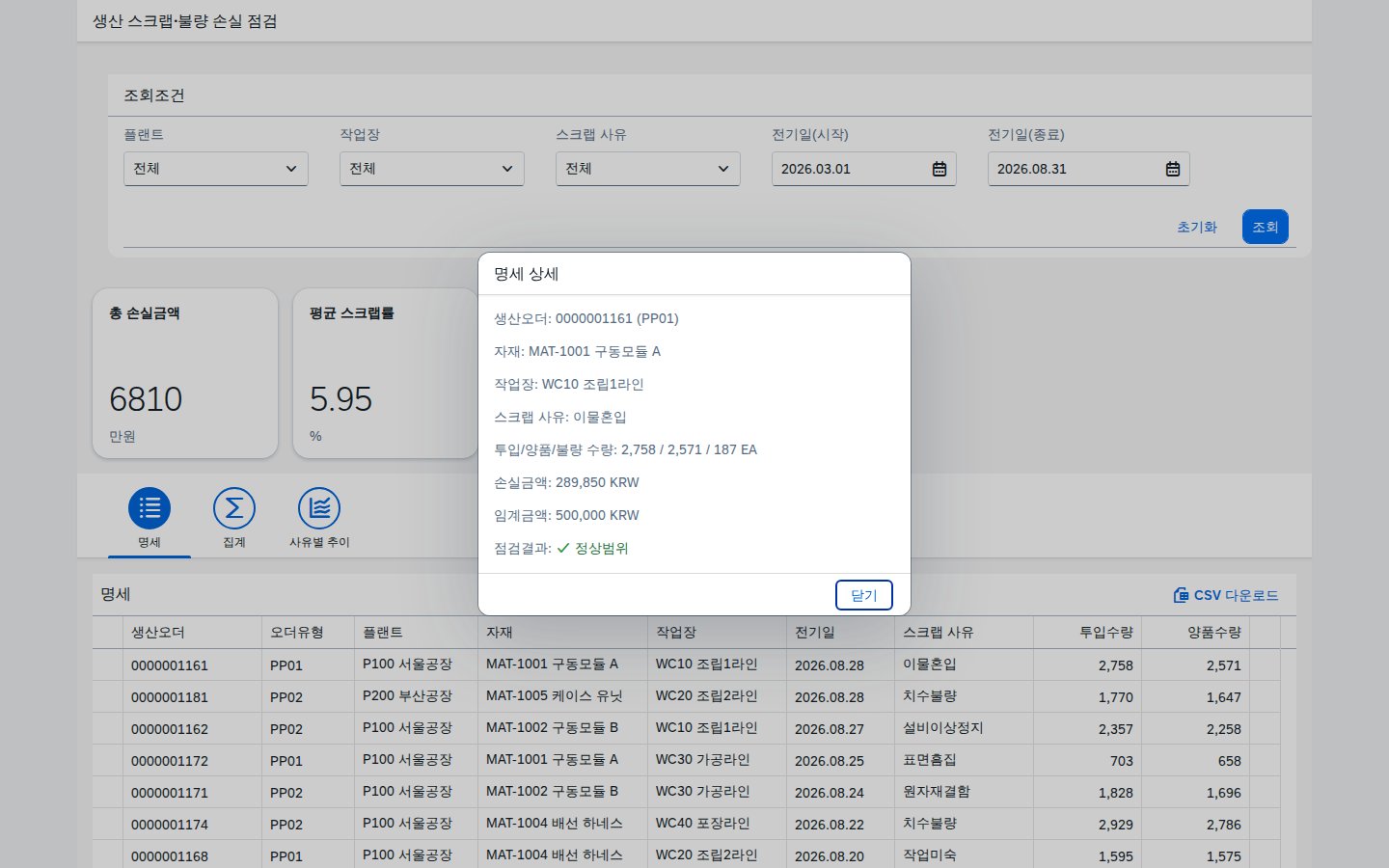Image resolution: width=1389 pixels, height=868 pixels.
Task: Open the 스크랩 사유 dropdown
Action: pos(648,169)
